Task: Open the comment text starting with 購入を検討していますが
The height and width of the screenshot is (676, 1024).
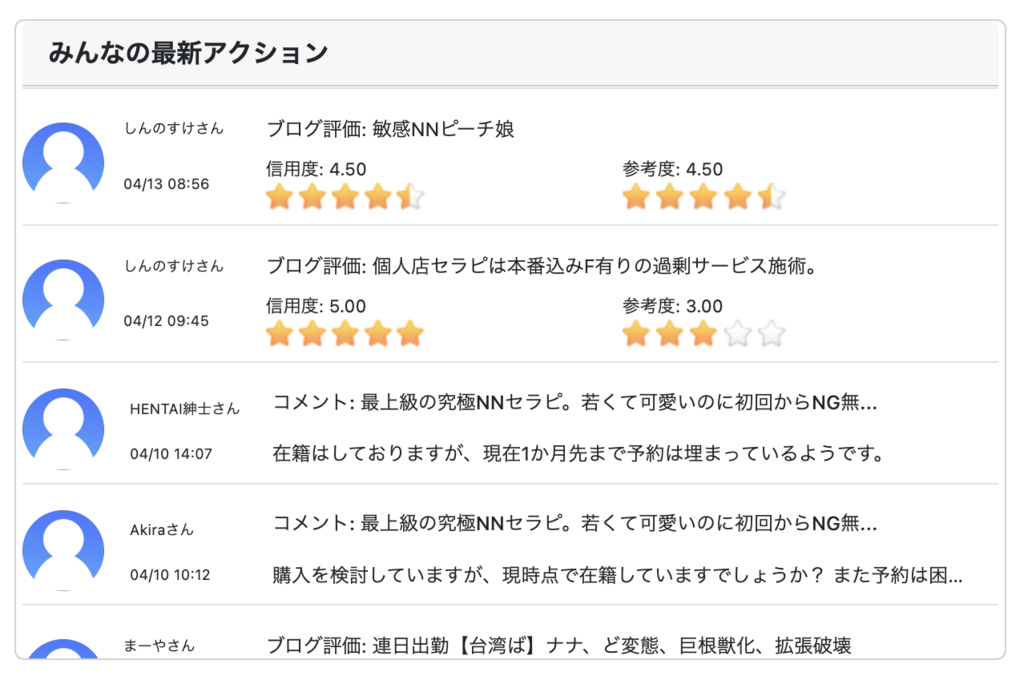Action: [617, 576]
